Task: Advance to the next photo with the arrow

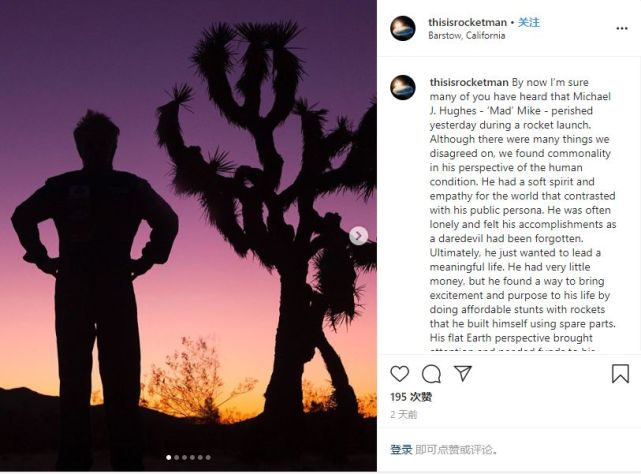Action: tap(359, 236)
